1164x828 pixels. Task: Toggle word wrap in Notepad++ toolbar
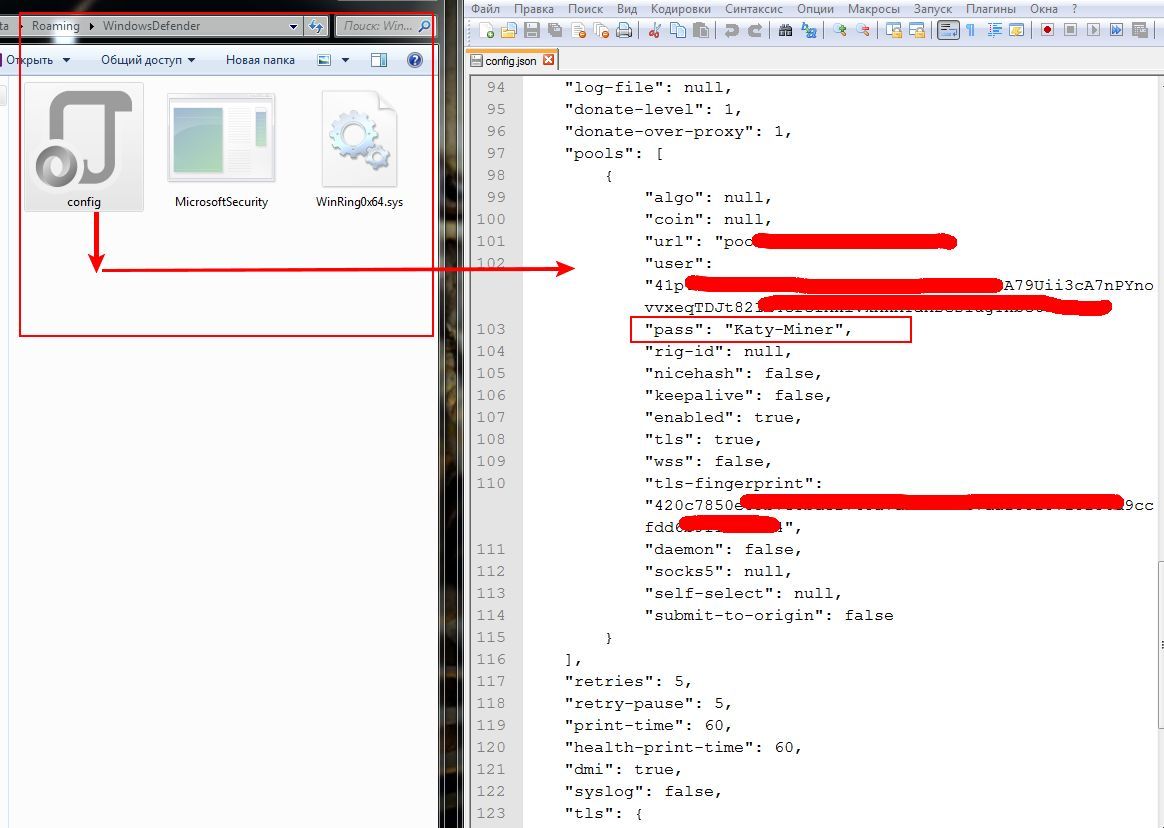pos(948,30)
